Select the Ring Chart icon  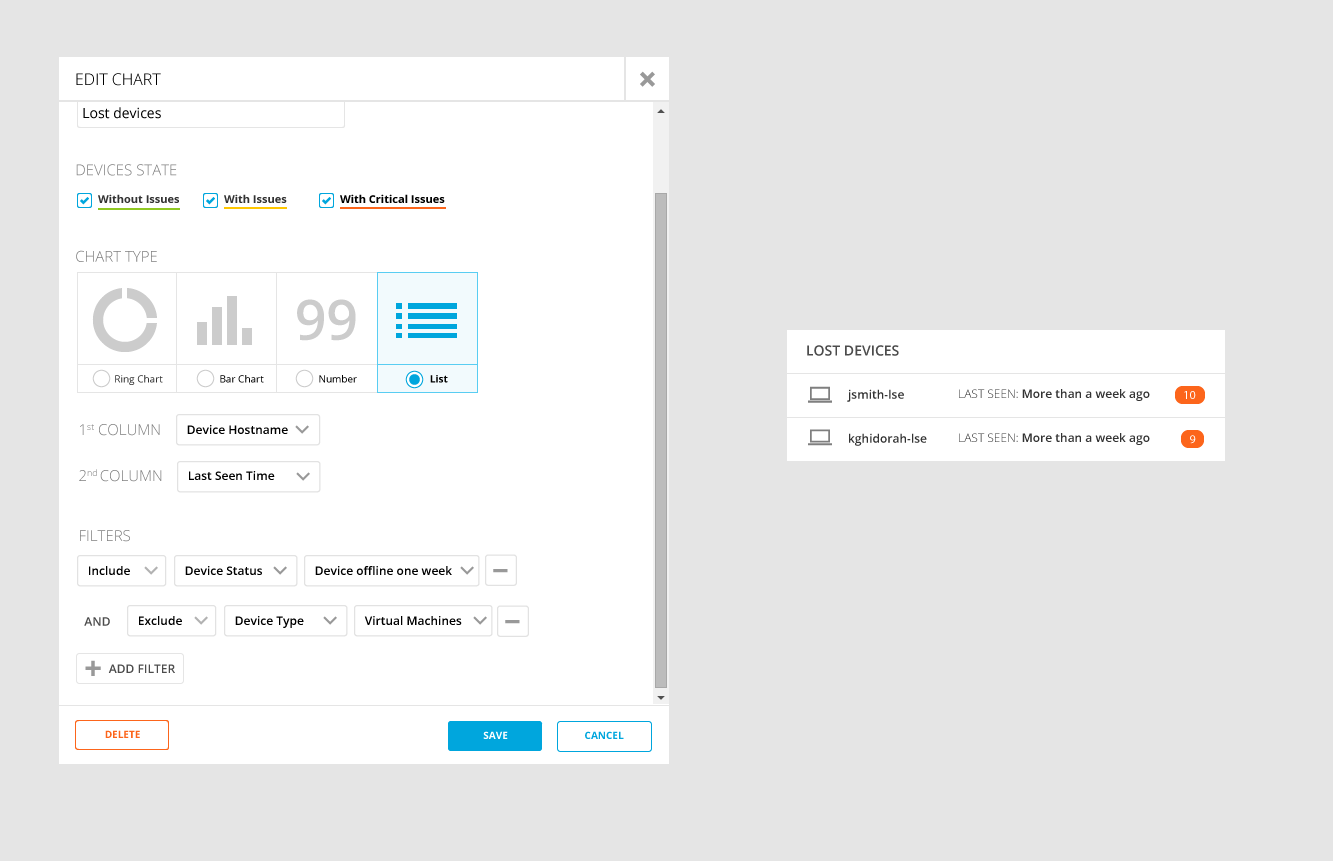coord(125,320)
